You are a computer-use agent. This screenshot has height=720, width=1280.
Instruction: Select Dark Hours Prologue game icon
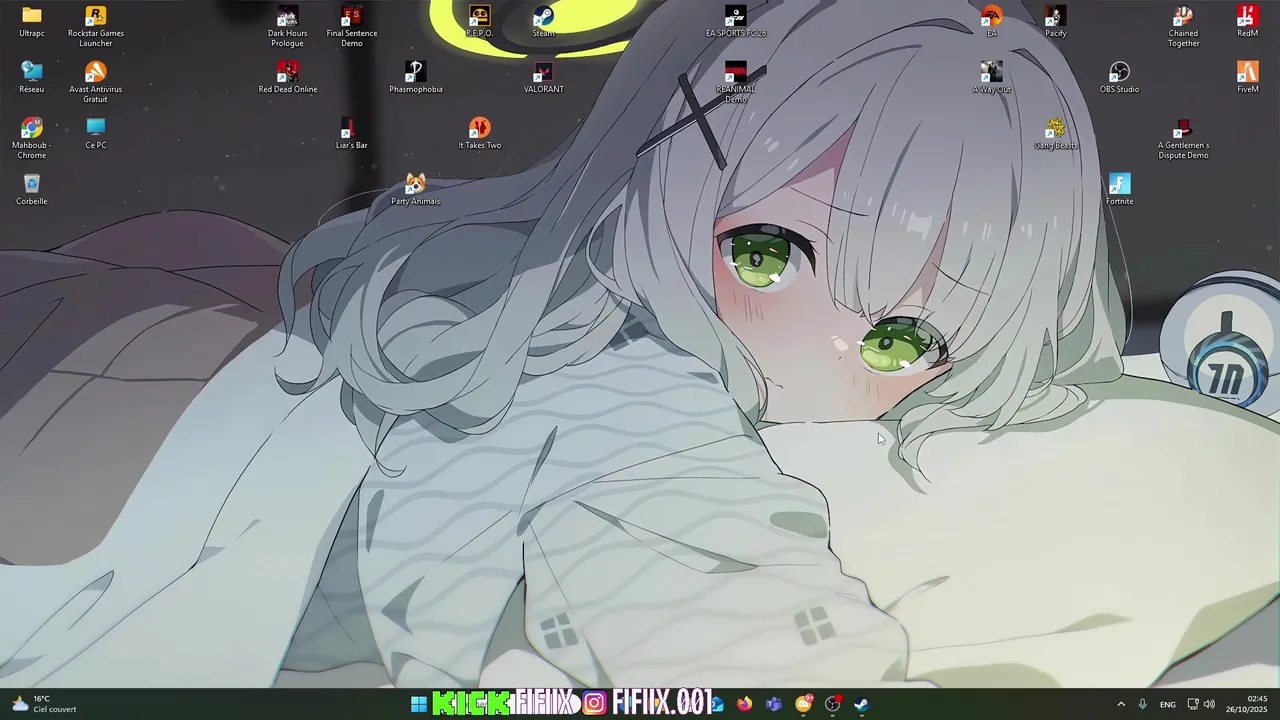tap(287, 26)
